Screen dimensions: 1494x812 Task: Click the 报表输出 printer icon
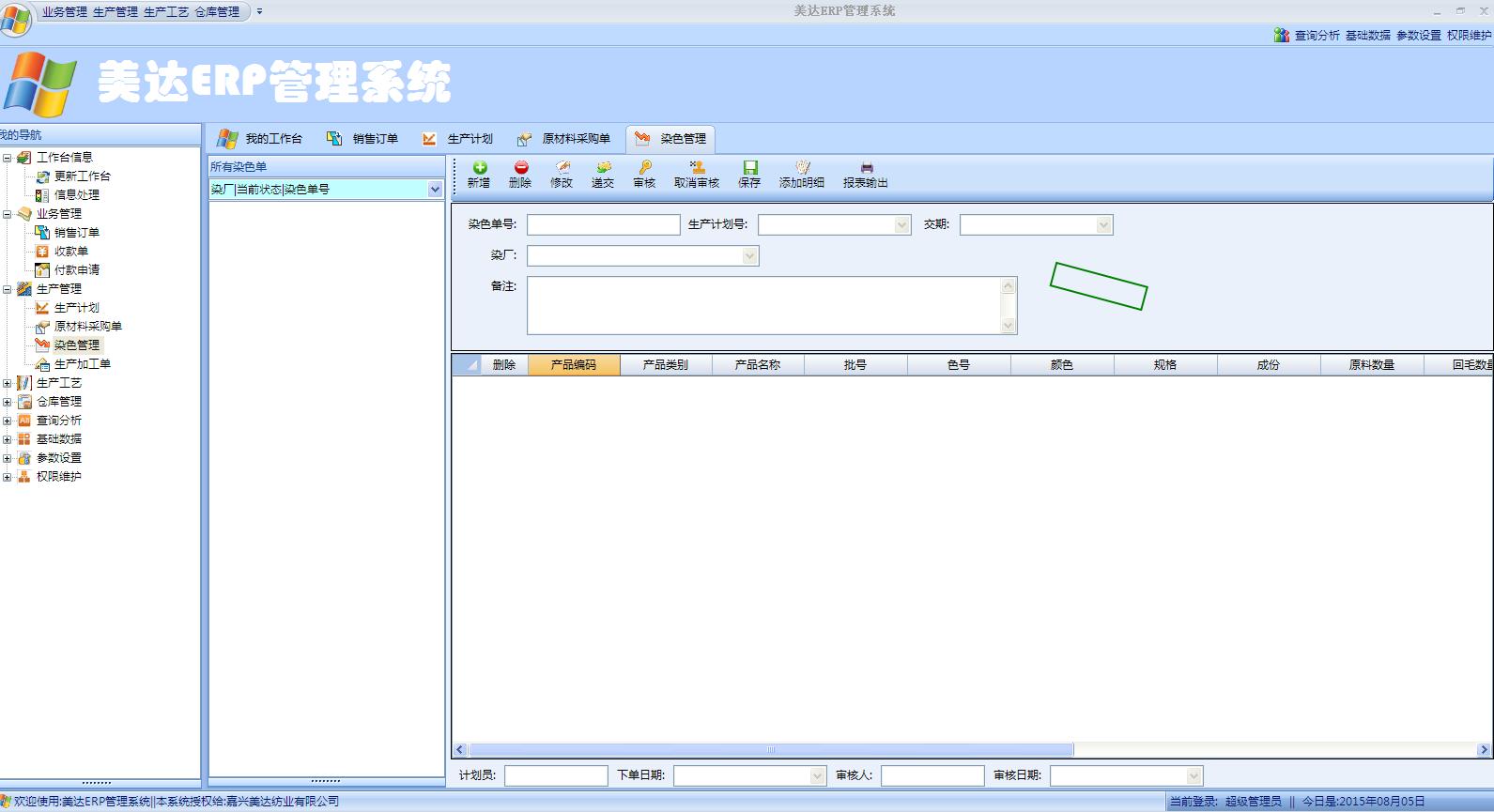point(866,167)
